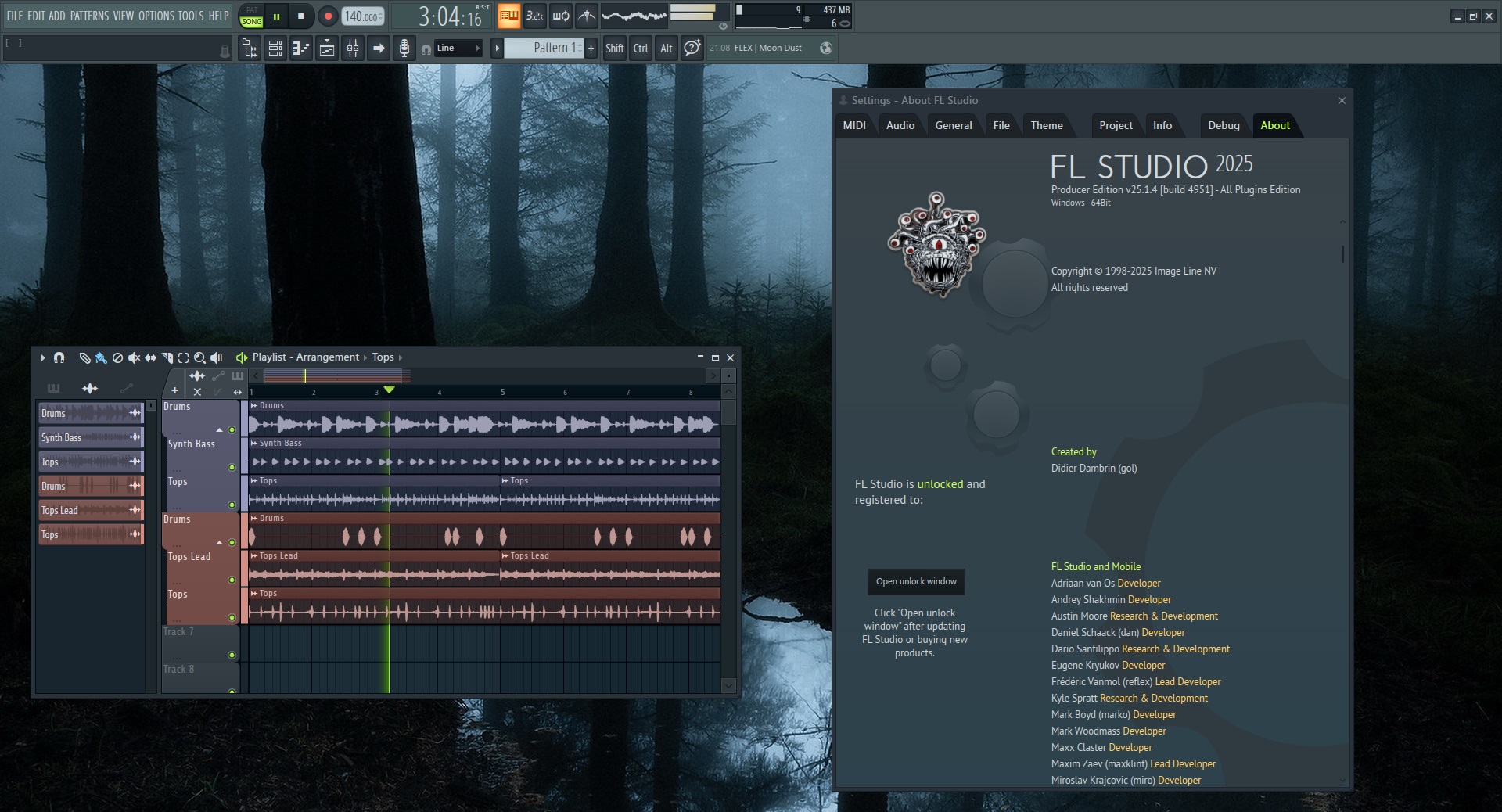This screenshot has width=1502, height=812.
Task: Click the Open unlock window button
Action: coord(915,581)
